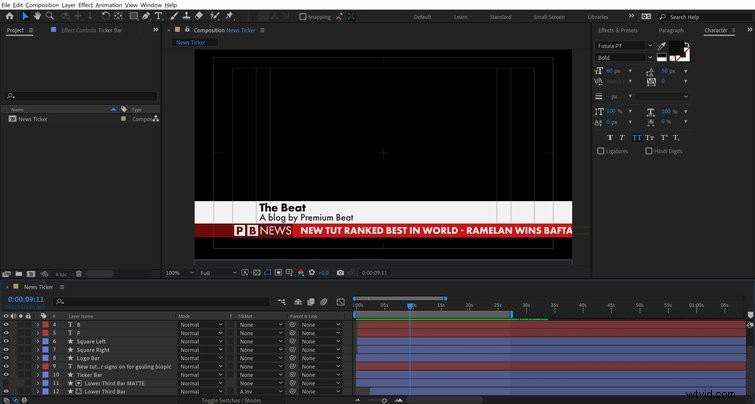The image size is (755, 404).
Task: Open the Composition menu
Action: coord(42,5)
